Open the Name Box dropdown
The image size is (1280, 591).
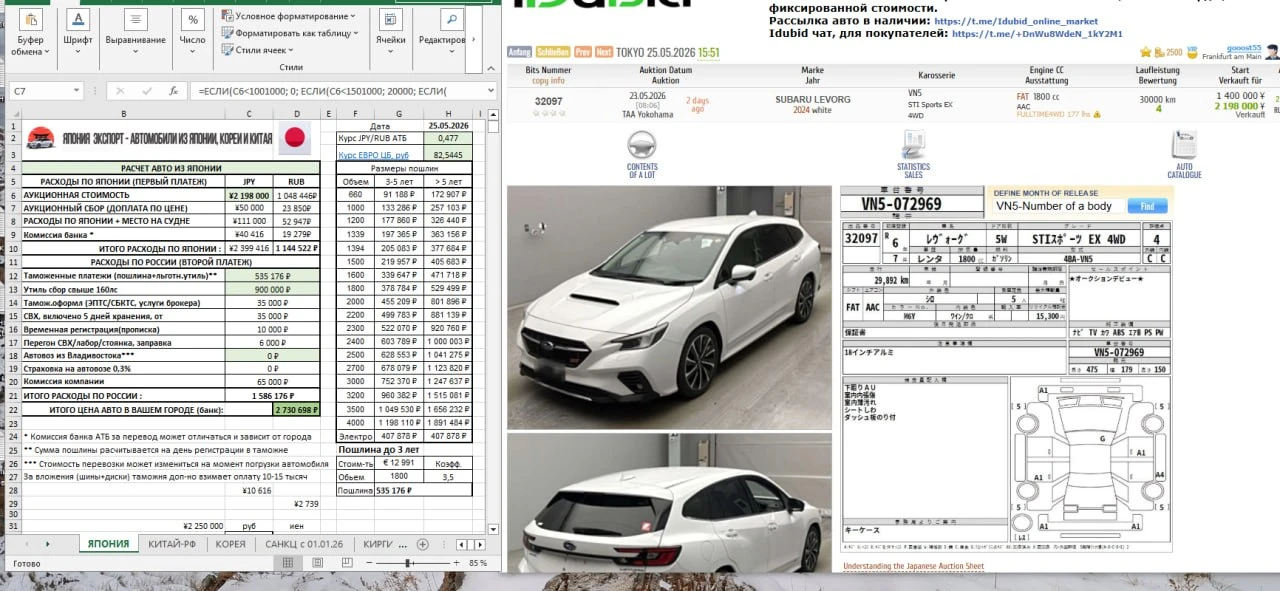(77, 91)
